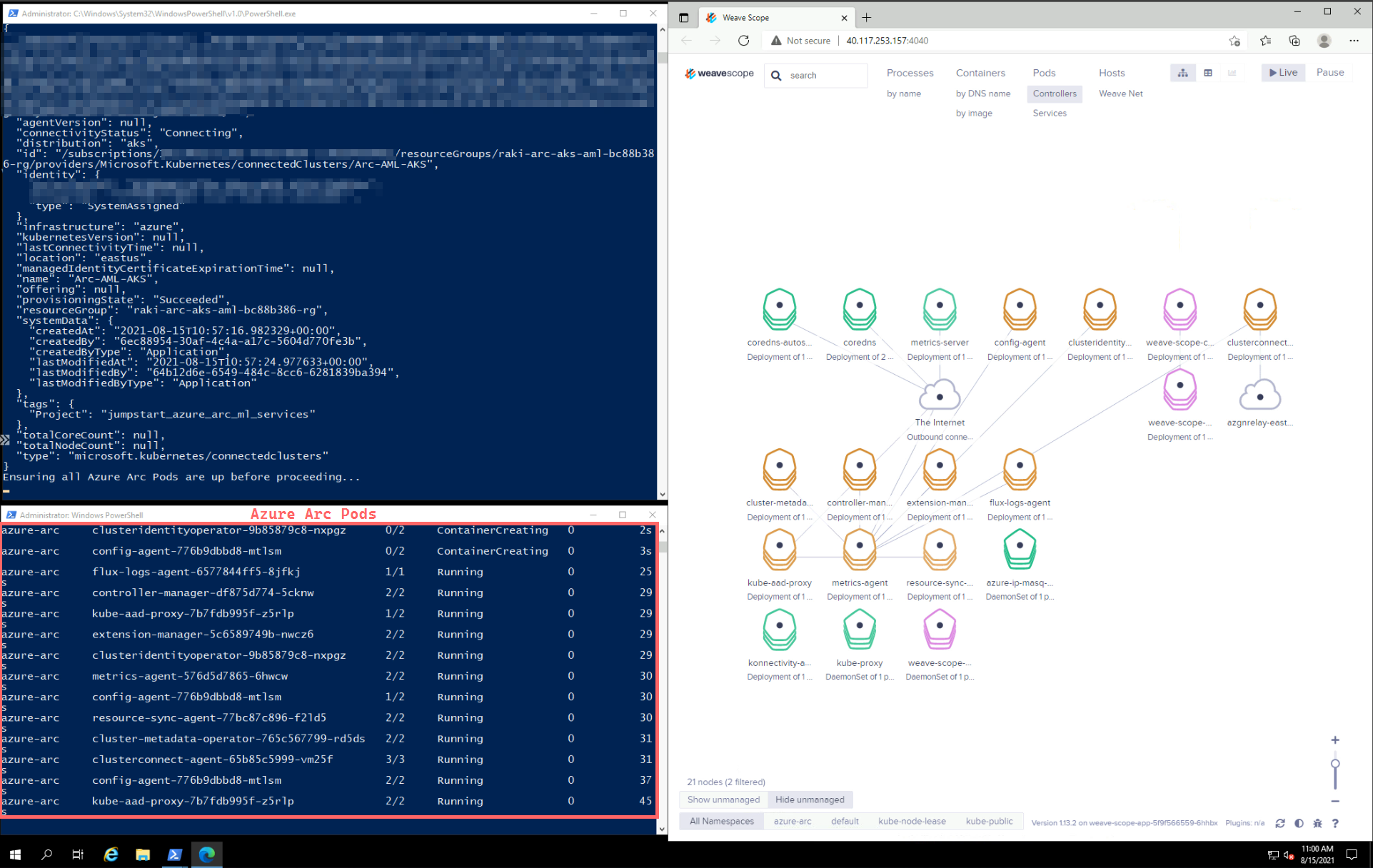Filter by azure-arc namespace
Image resolution: width=1373 pixels, height=868 pixels.
point(793,822)
